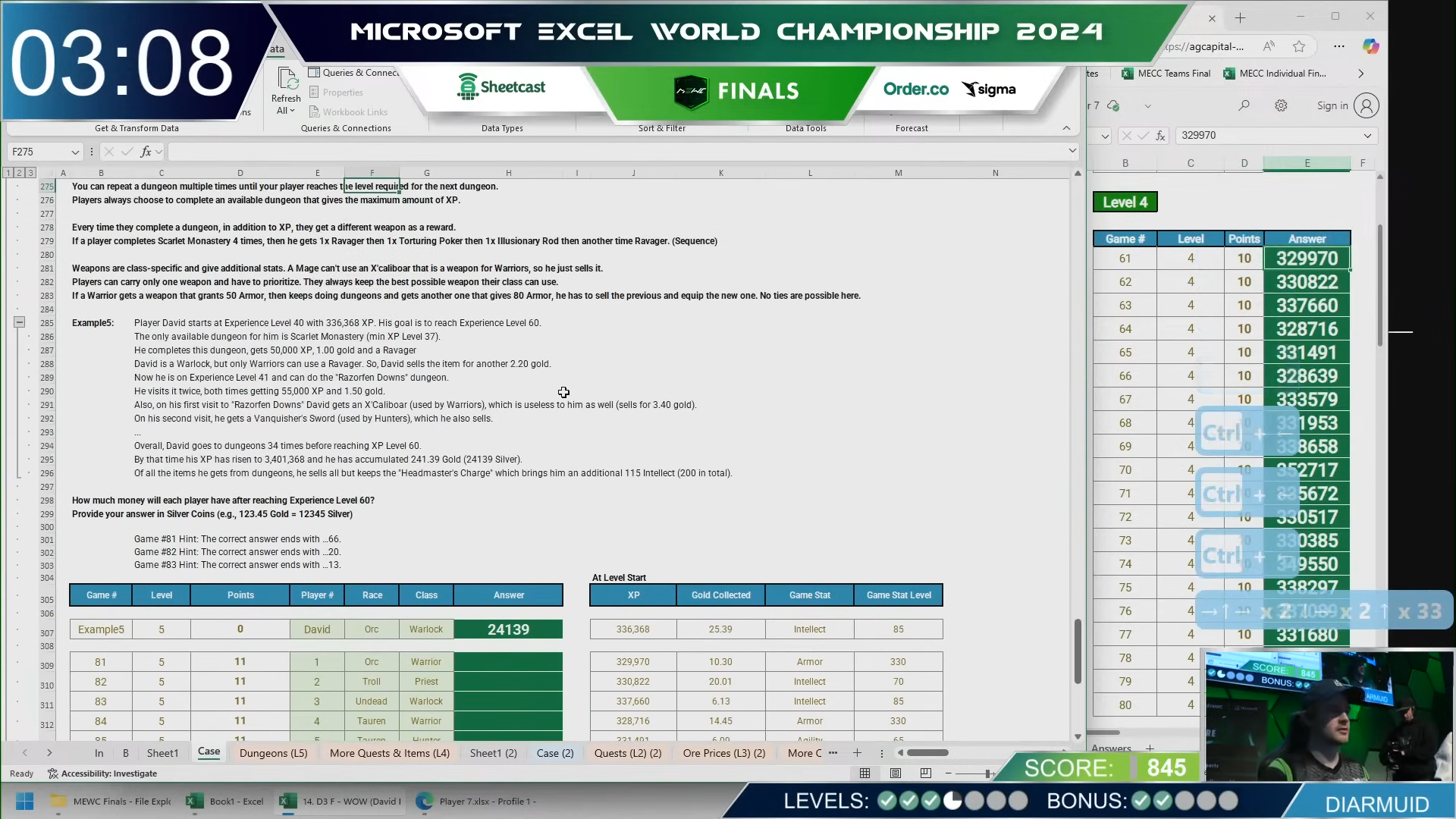The height and width of the screenshot is (819, 1456).
Task: Click the Properties option under Queries
Action: [336, 93]
